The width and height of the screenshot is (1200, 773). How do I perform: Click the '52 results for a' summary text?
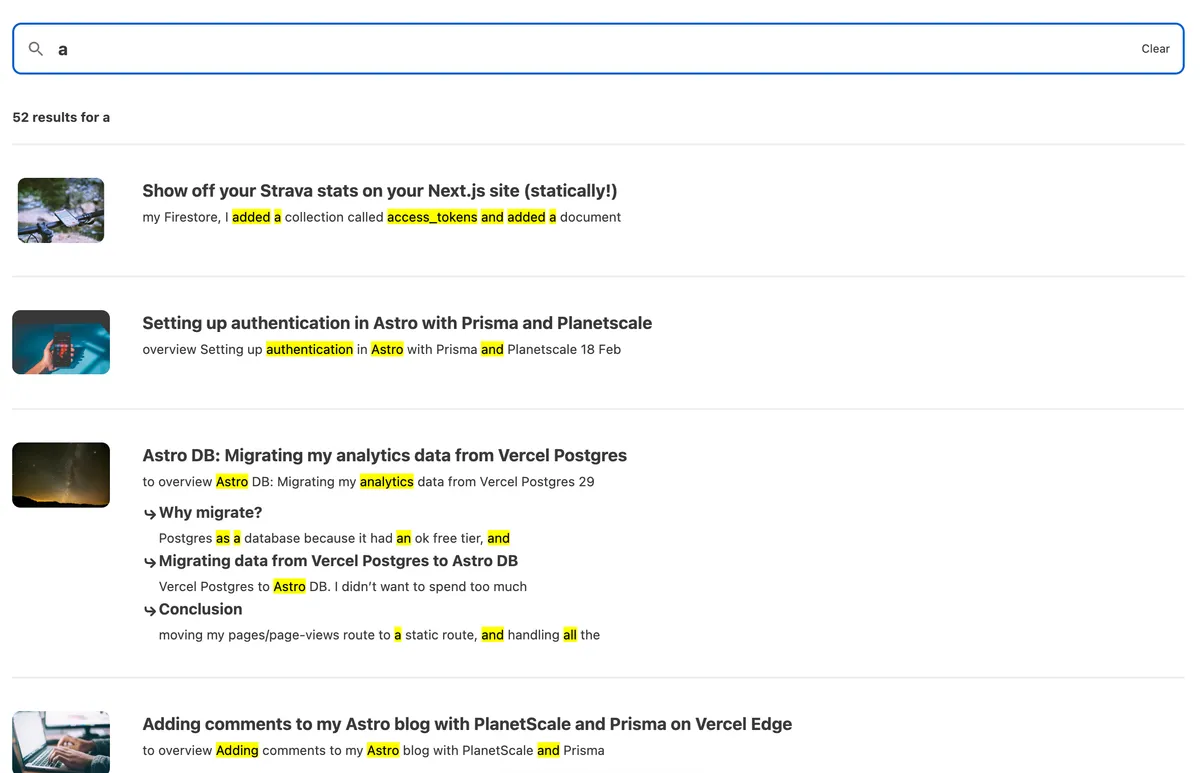[61, 117]
